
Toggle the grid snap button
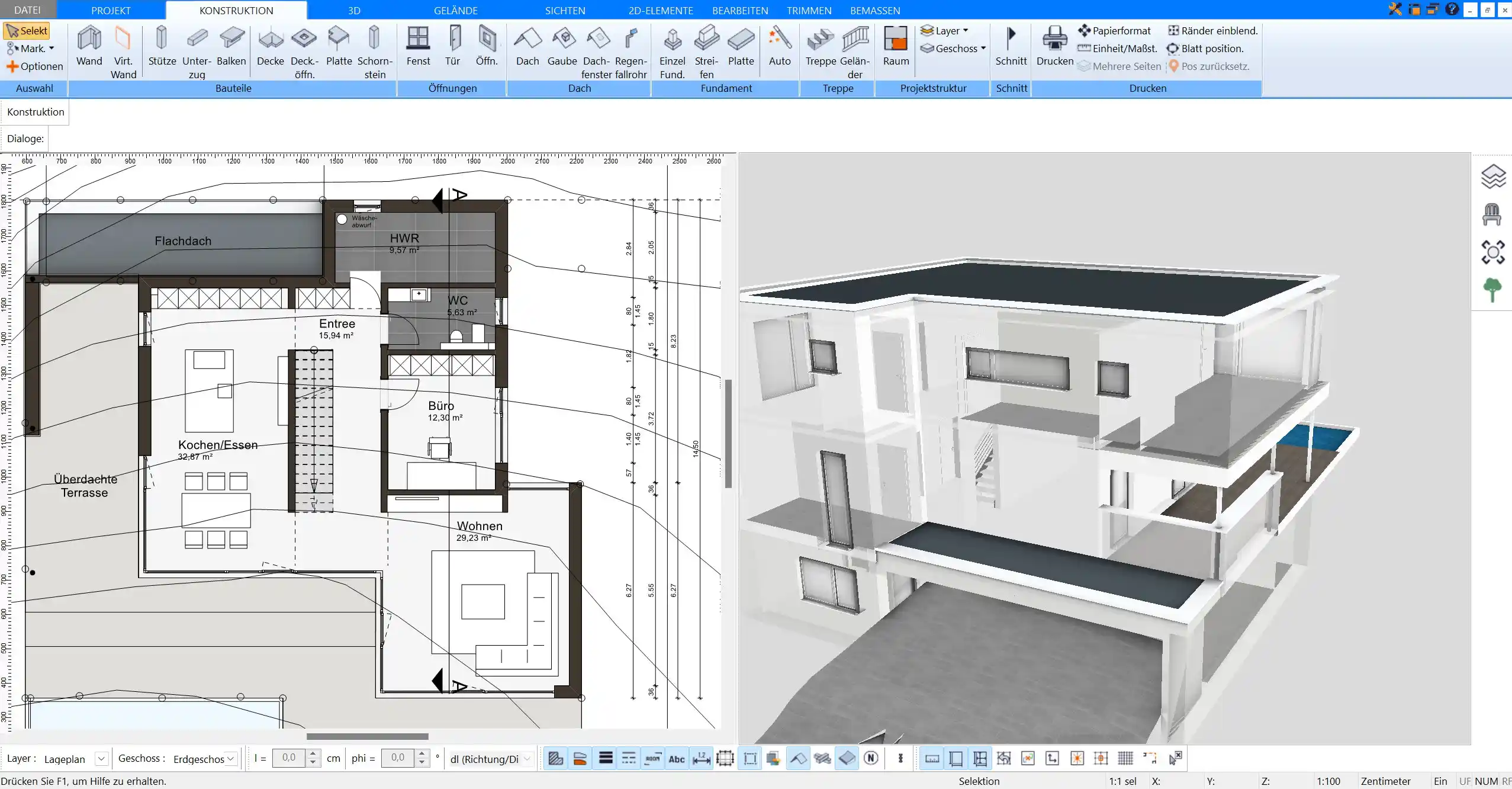(1125, 758)
